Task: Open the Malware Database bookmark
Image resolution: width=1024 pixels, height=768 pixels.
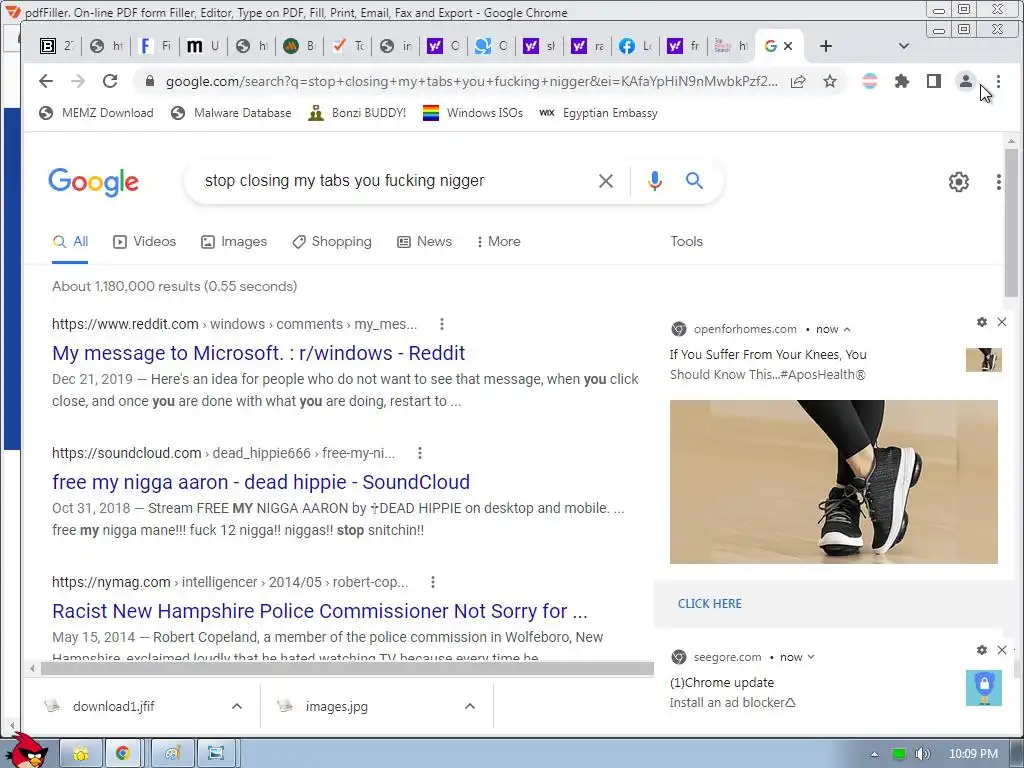Action: (x=231, y=113)
